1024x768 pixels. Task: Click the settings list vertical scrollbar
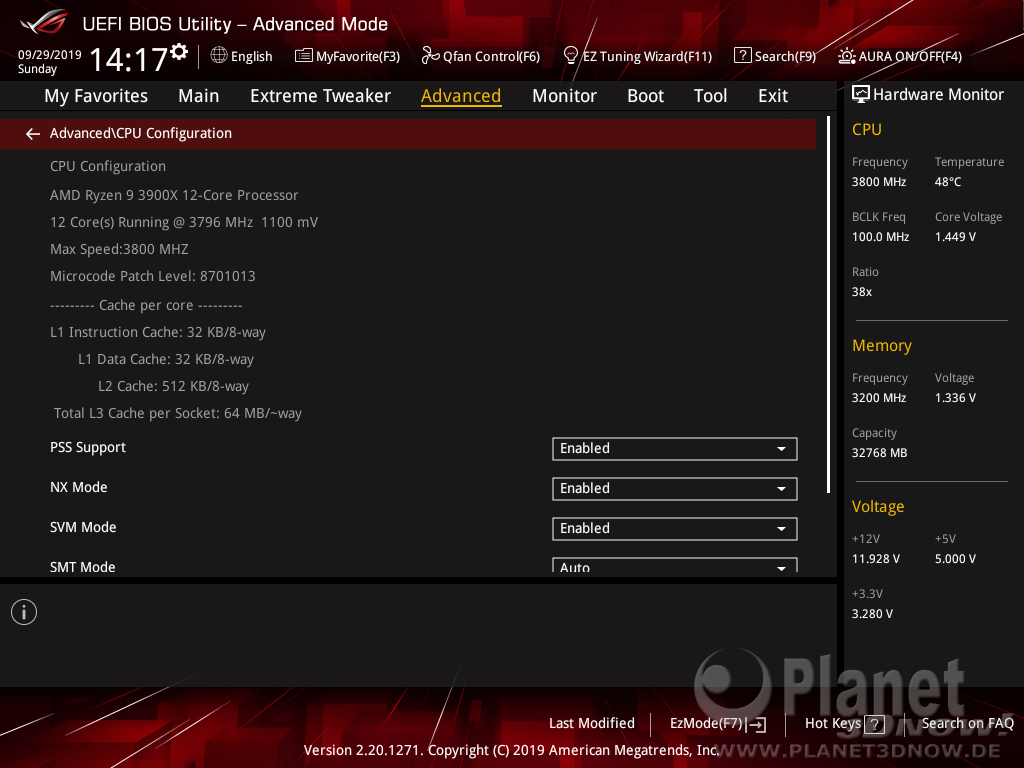coord(828,304)
